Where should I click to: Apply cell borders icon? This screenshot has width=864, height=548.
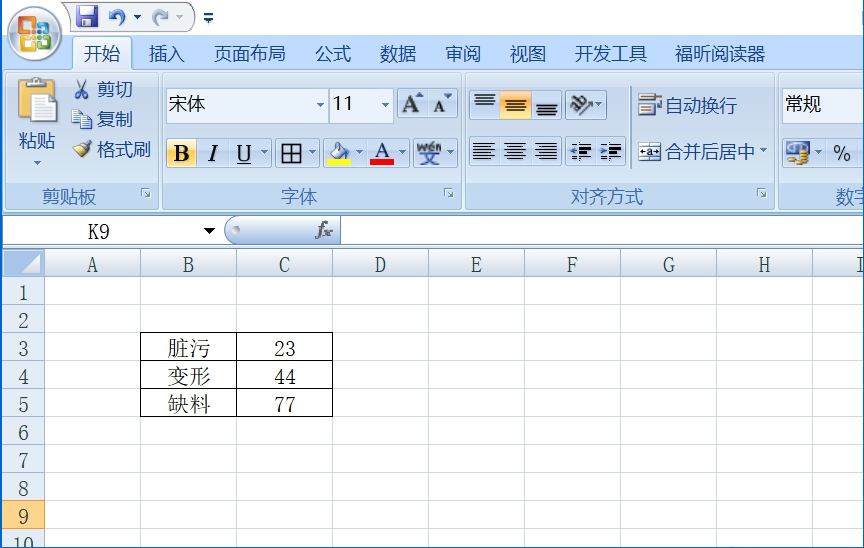[291, 153]
